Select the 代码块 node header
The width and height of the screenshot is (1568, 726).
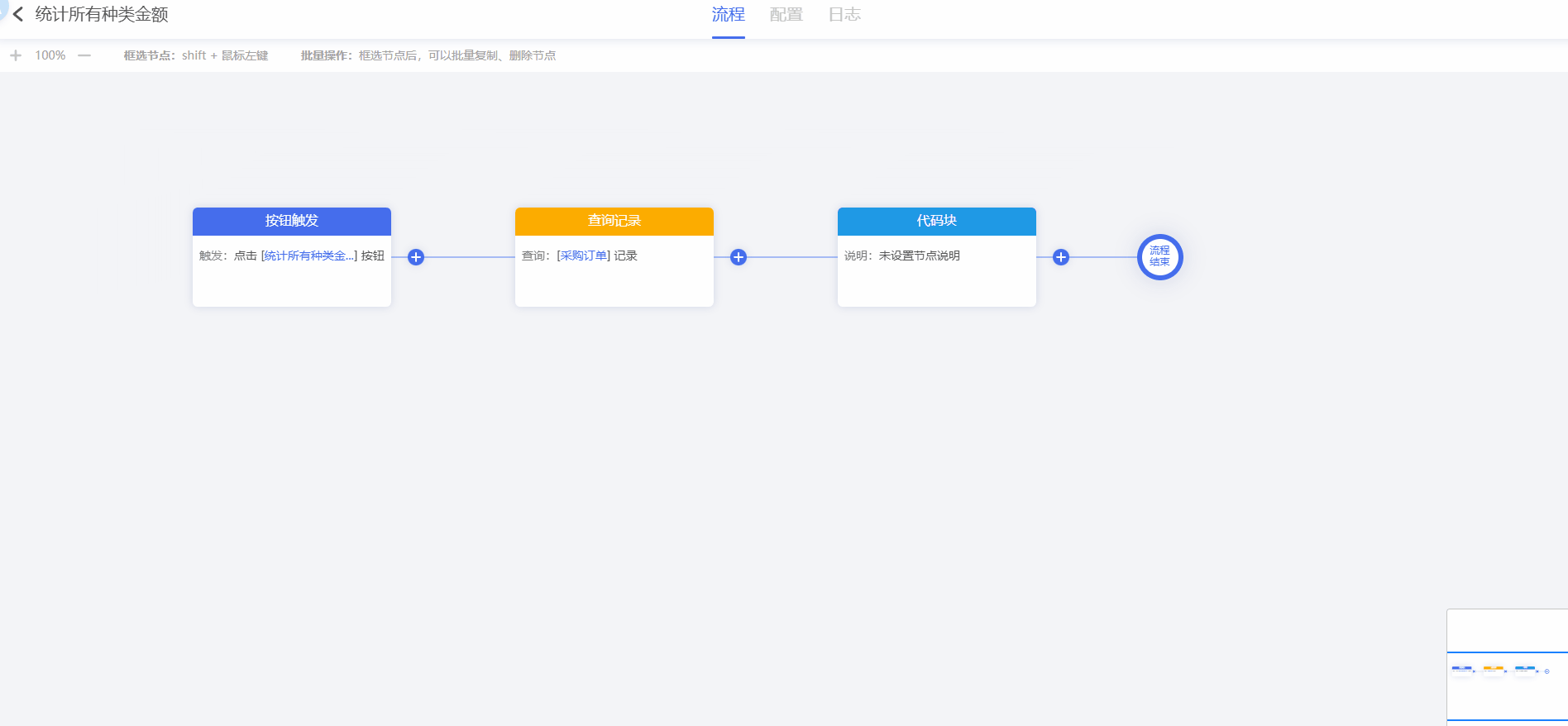[x=936, y=221]
